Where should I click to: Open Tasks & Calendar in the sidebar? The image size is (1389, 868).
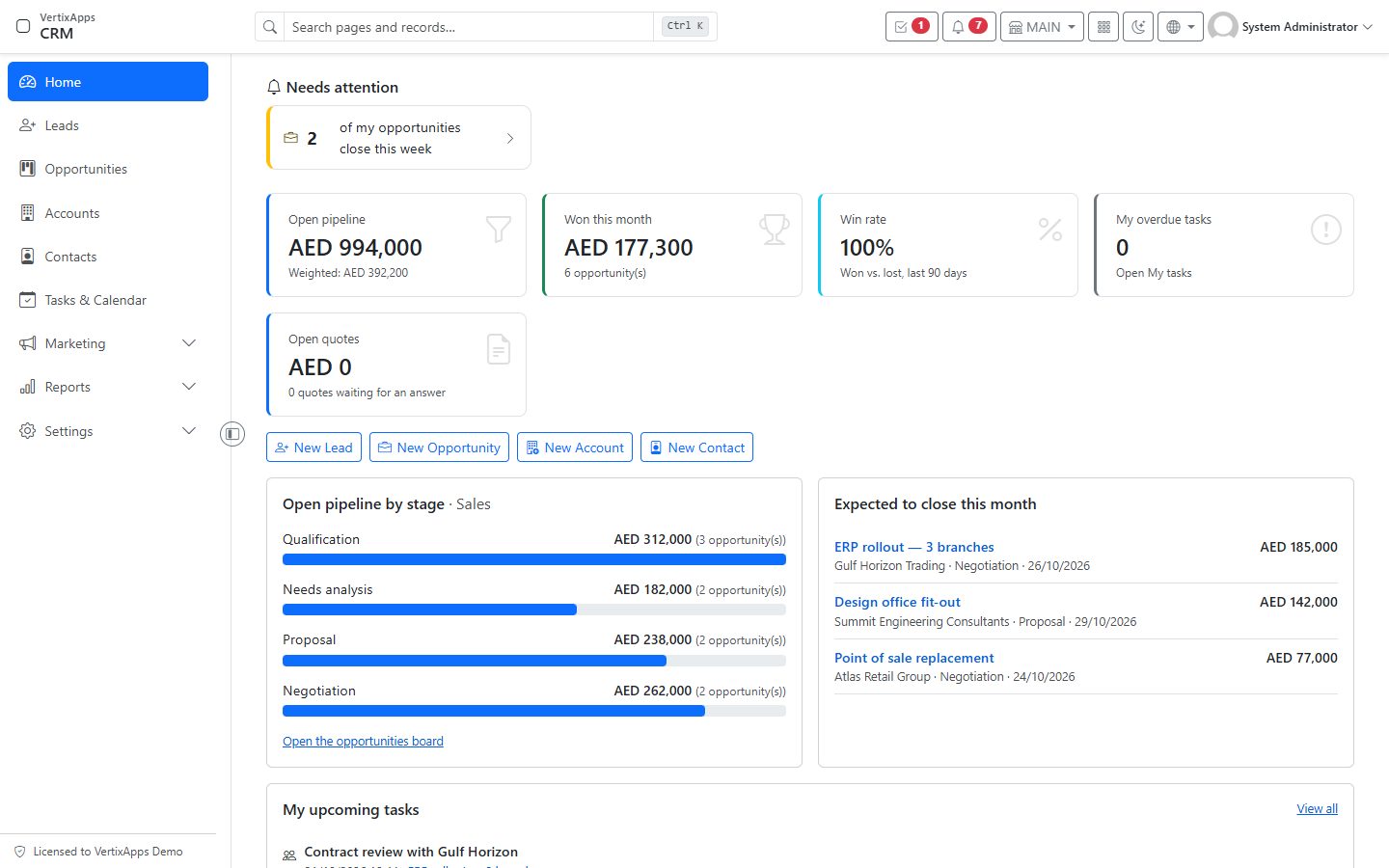click(x=108, y=300)
